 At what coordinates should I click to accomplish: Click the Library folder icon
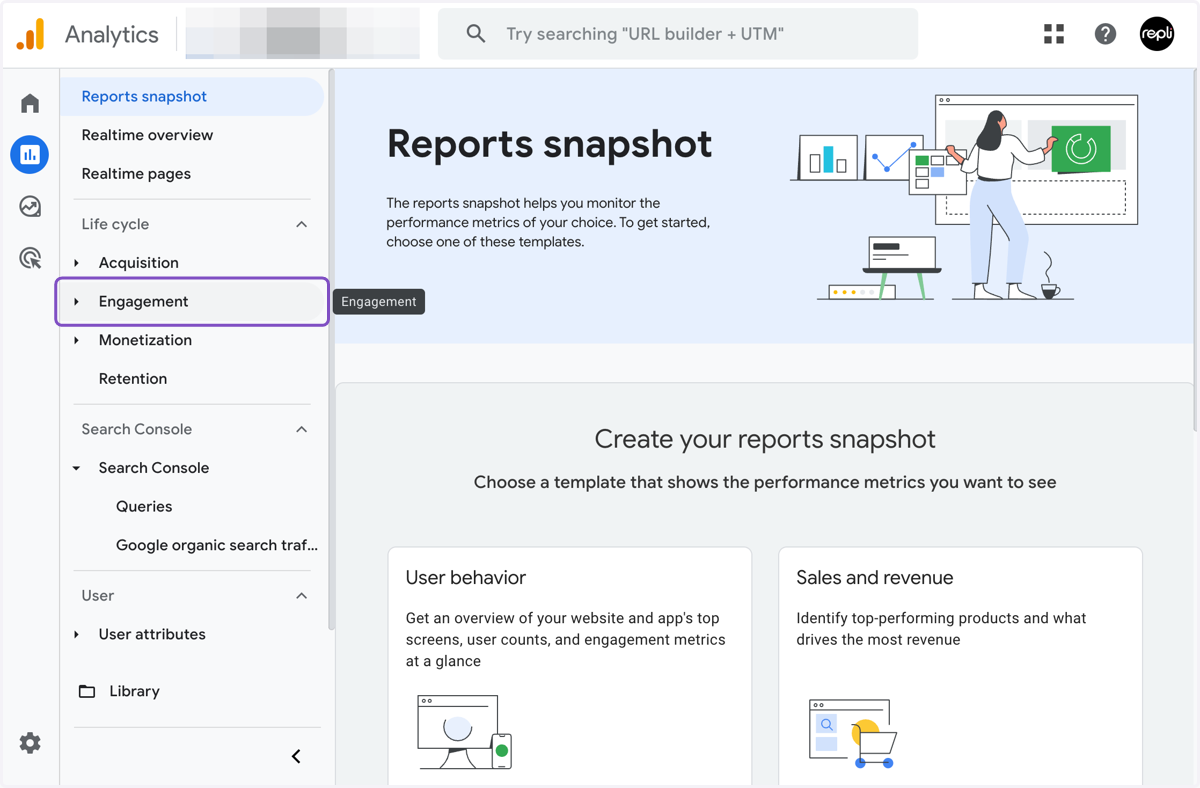click(x=87, y=691)
